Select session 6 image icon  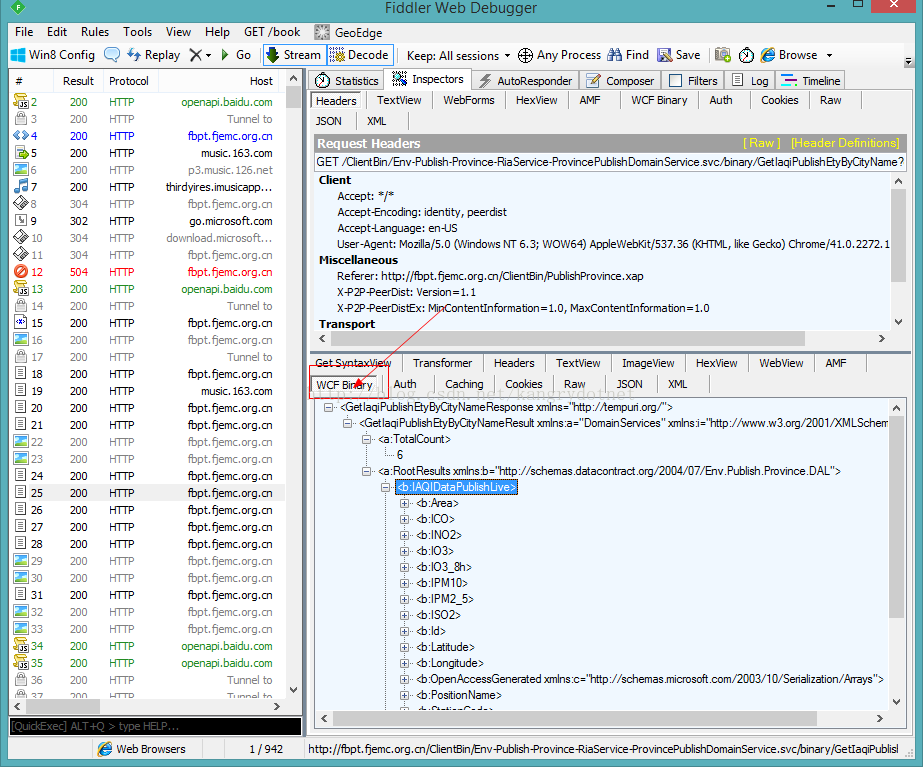(21, 170)
